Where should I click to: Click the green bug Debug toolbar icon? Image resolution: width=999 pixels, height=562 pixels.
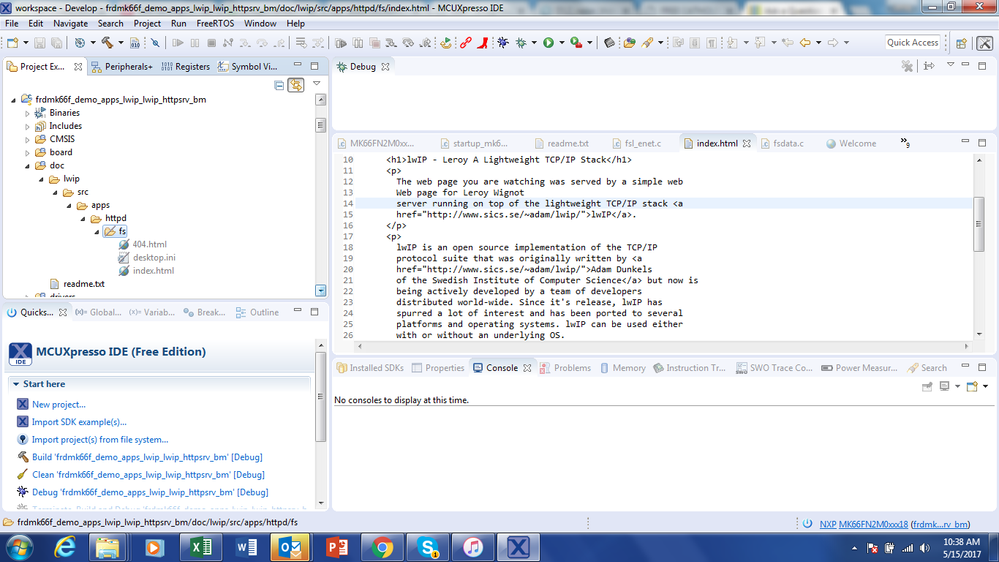tap(521, 43)
